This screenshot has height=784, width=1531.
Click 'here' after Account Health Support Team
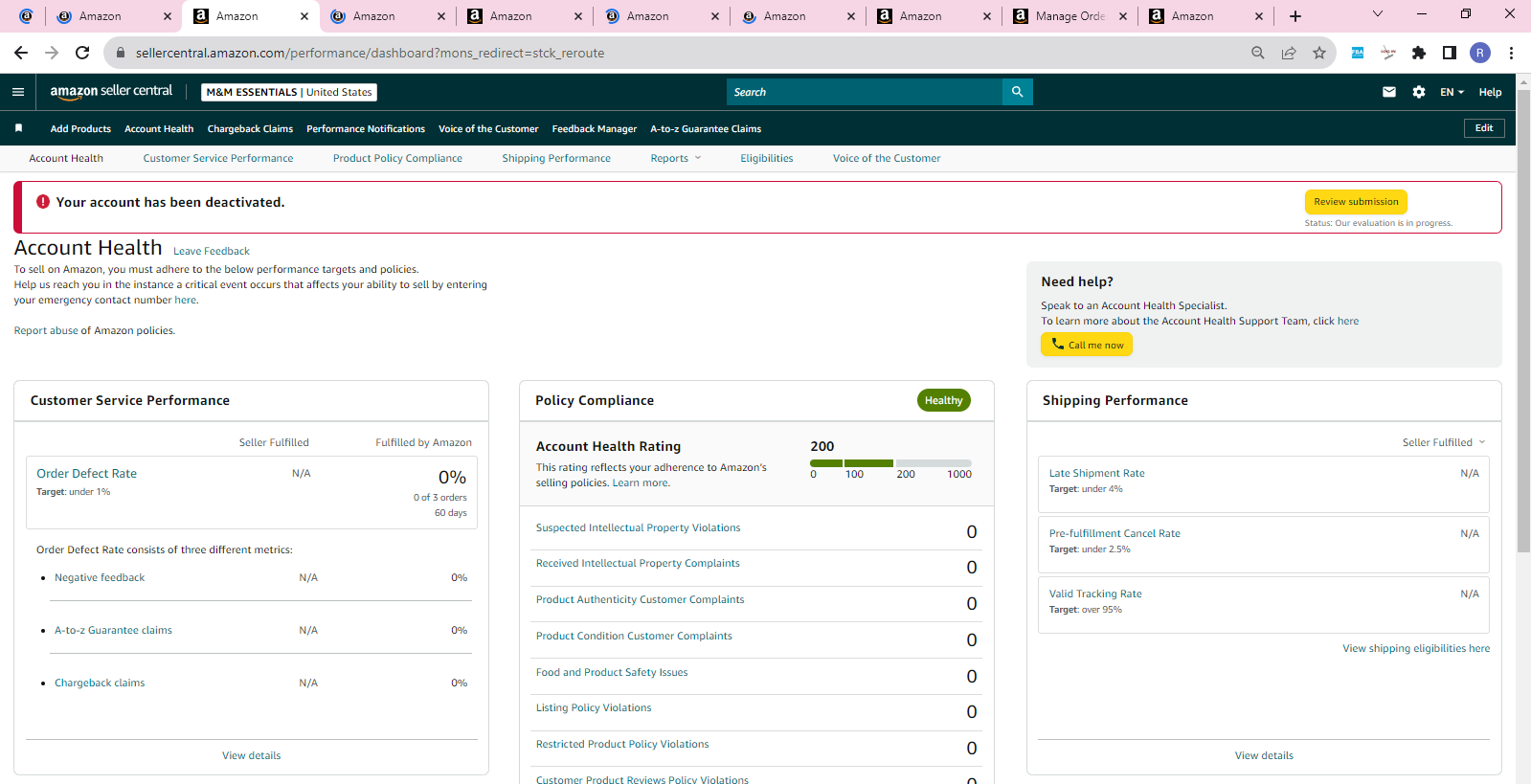point(1348,321)
